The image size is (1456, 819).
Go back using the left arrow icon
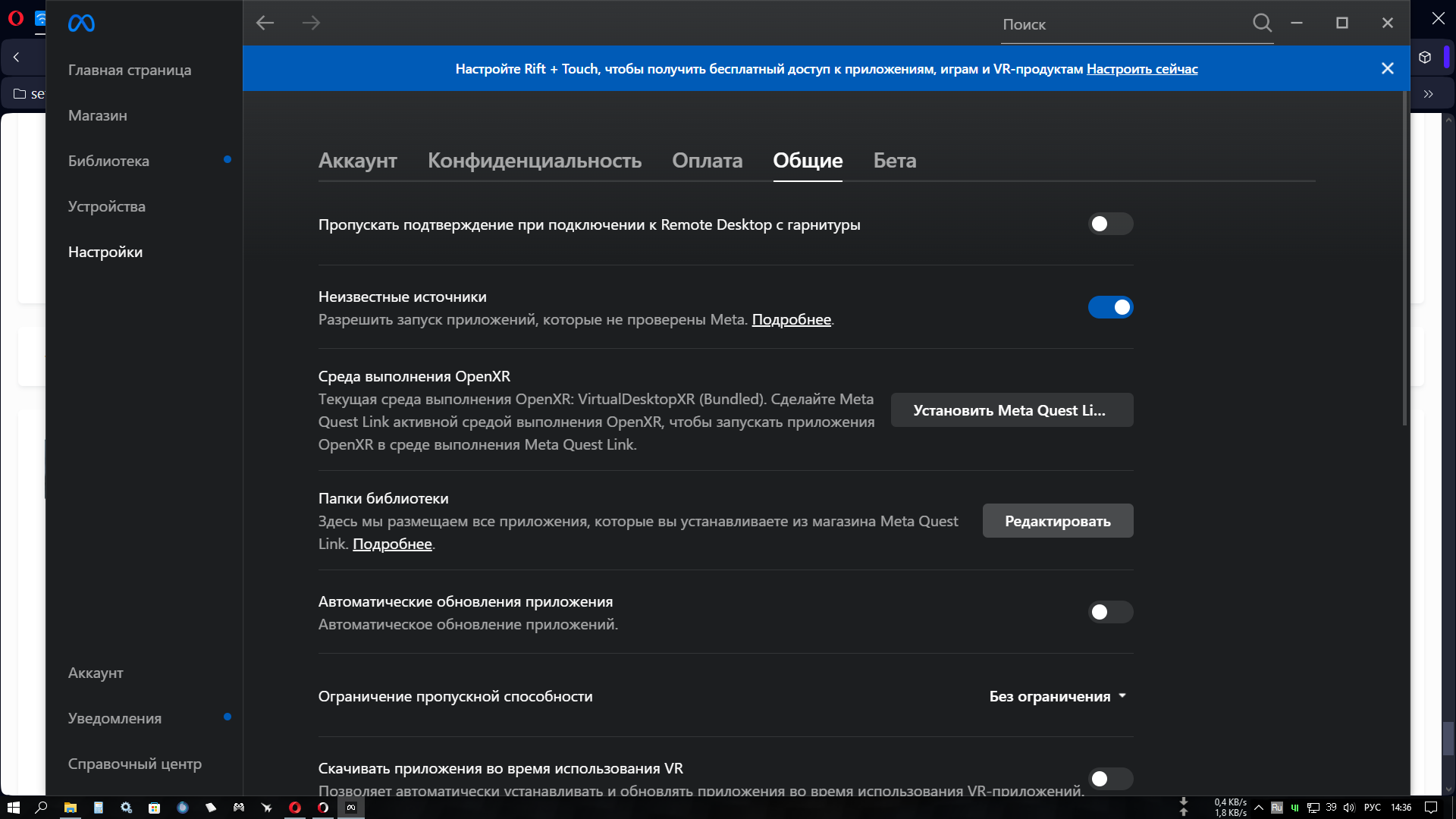tap(265, 23)
